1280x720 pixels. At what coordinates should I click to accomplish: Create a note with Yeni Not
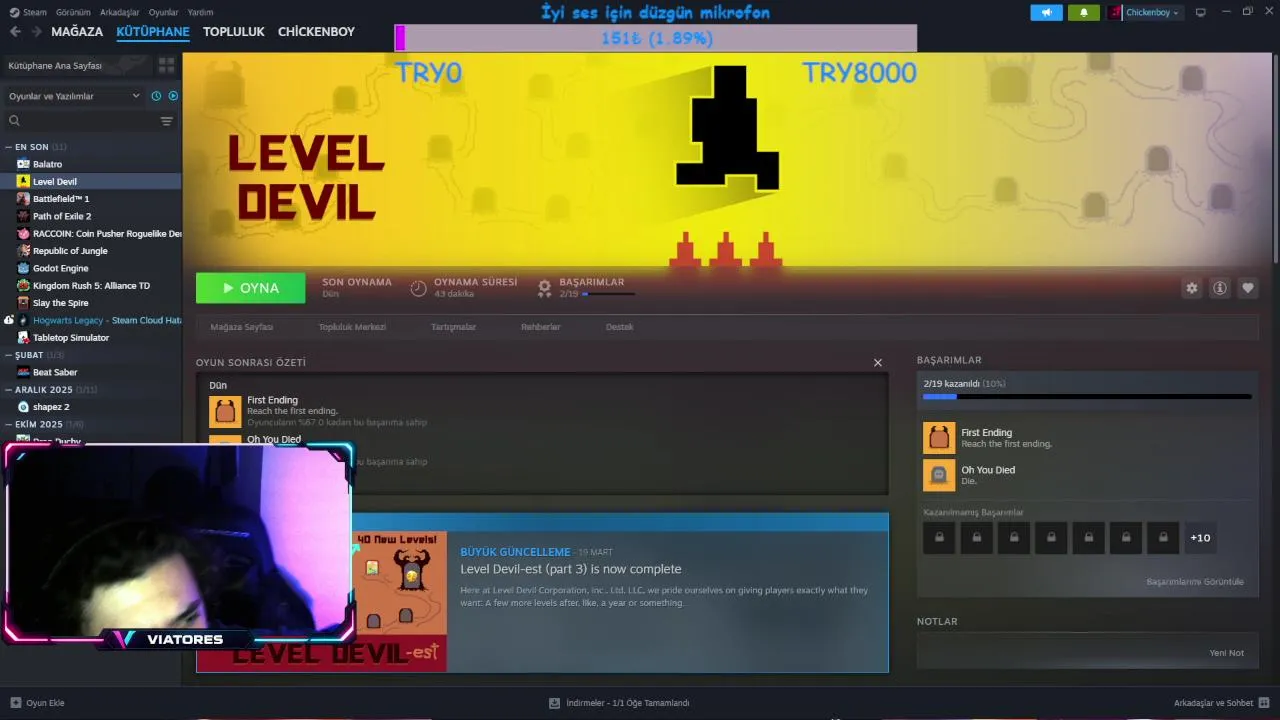tap(1226, 653)
